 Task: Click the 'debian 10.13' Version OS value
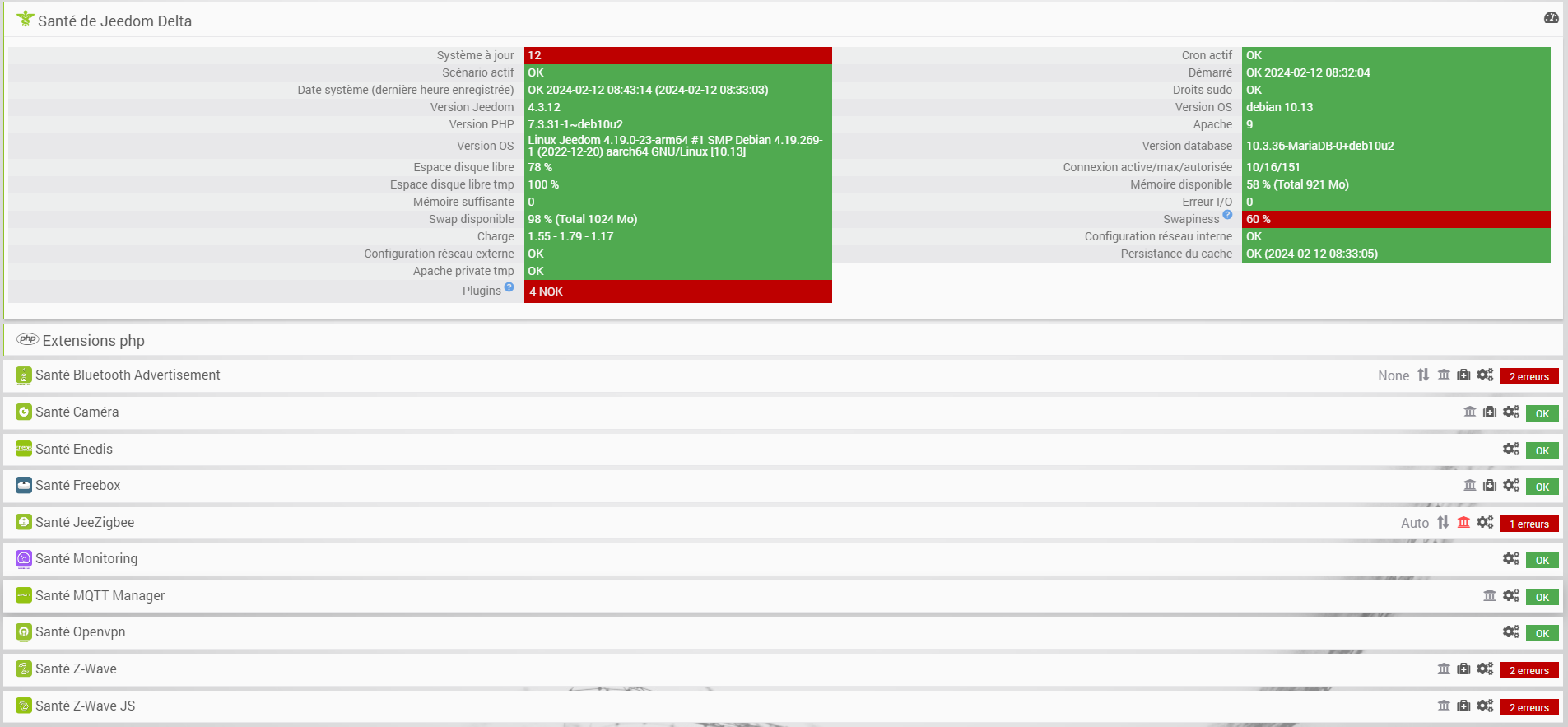(1279, 107)
